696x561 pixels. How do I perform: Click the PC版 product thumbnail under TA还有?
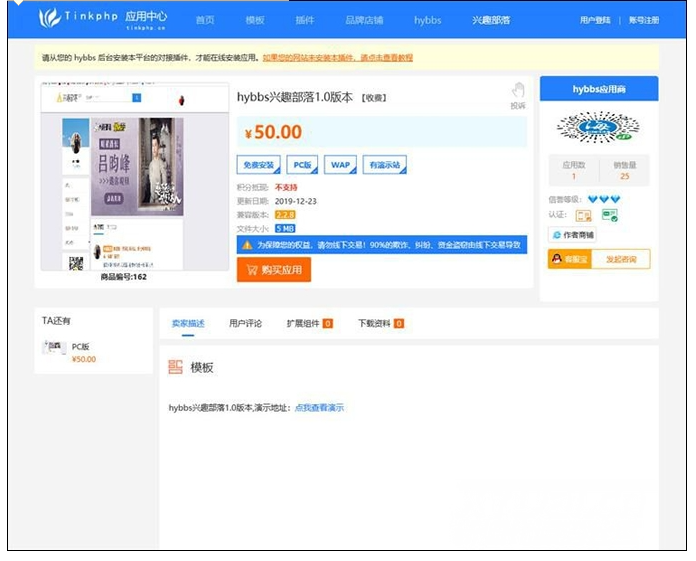coord(54,348)
